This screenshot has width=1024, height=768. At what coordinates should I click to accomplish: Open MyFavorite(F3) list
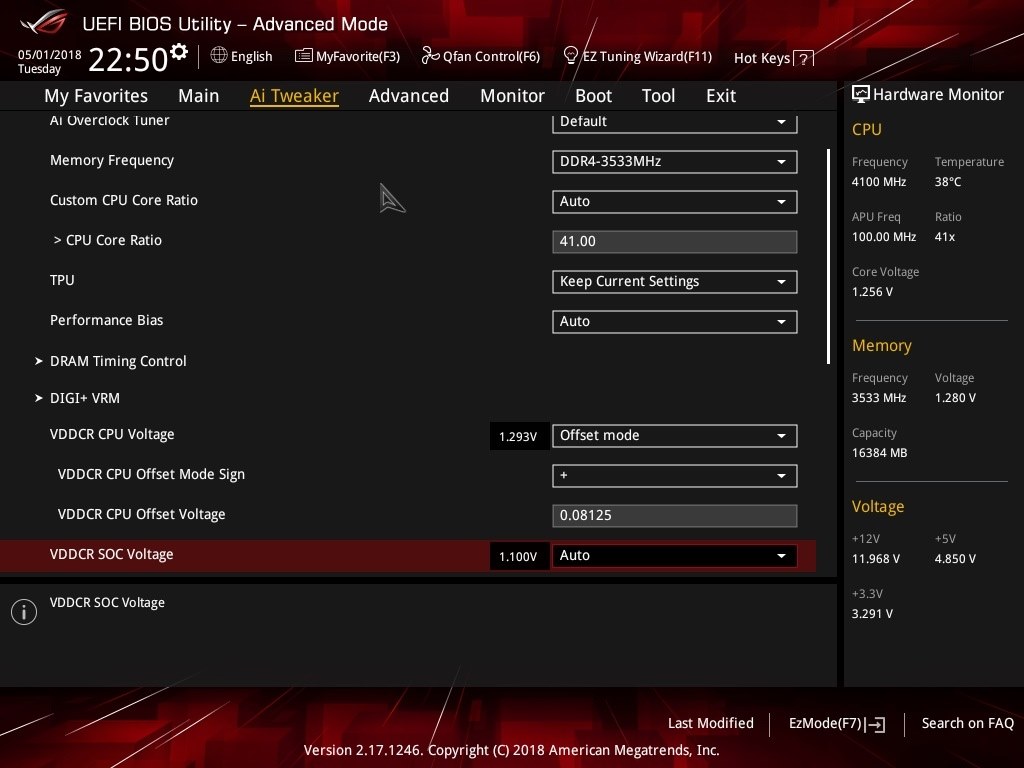(347, 56)
